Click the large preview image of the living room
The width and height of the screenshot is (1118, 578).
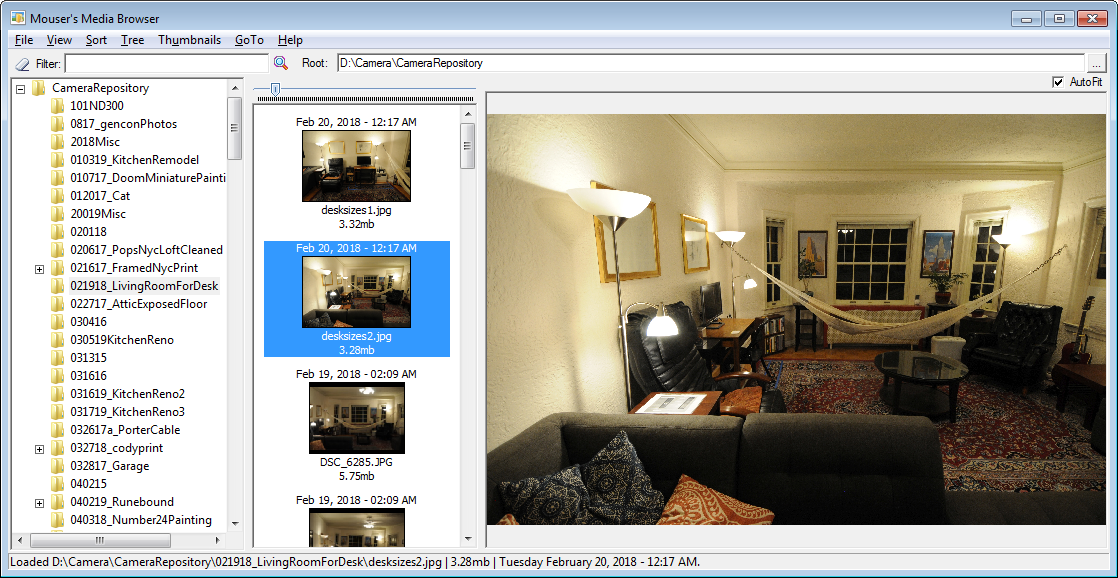[x=796, y=319]
